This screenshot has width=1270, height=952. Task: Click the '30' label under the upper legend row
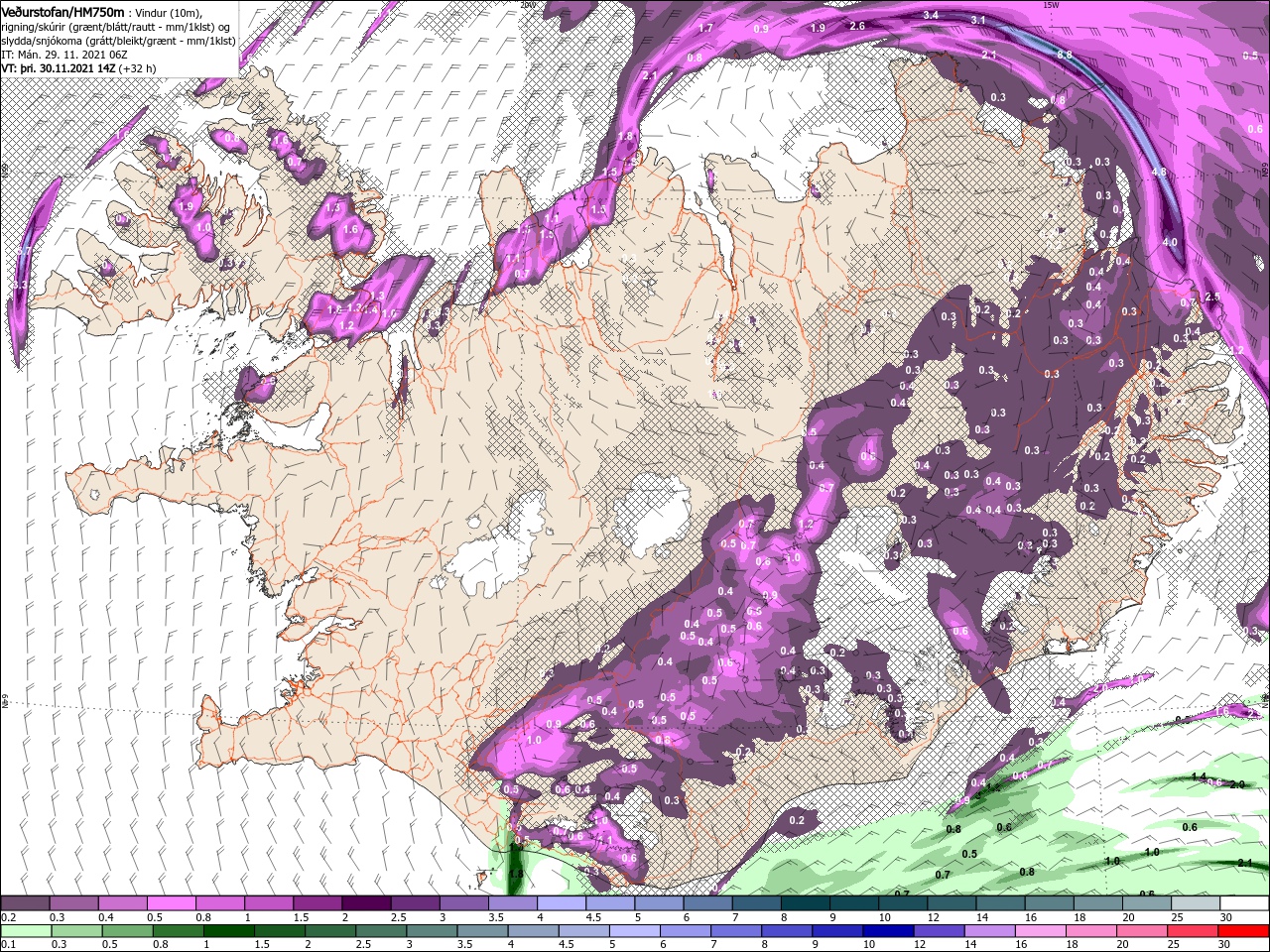pos(1224,917)
